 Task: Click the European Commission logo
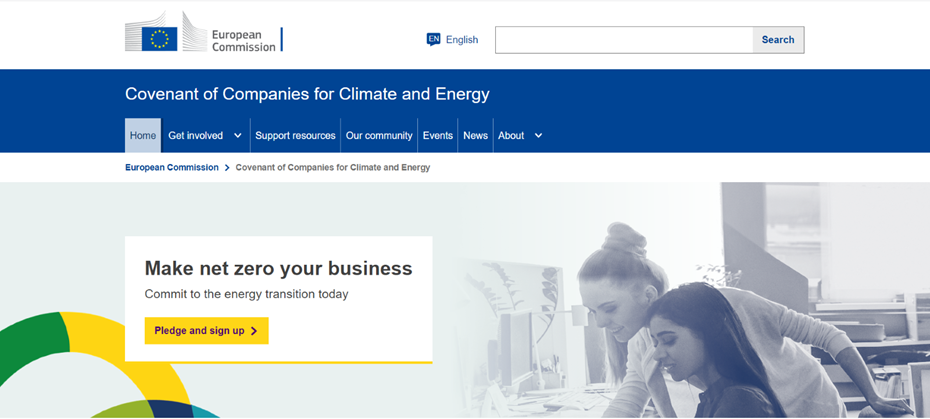point(203,31)
